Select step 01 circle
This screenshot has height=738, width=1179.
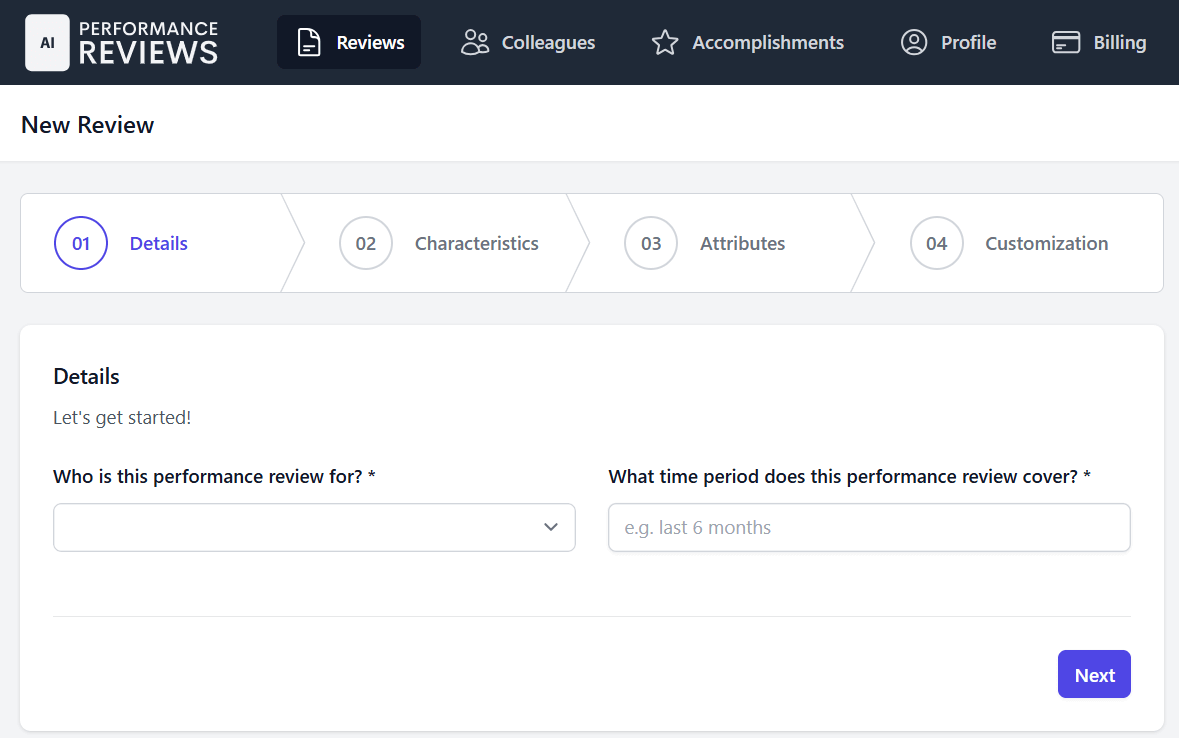coord(81,243)
